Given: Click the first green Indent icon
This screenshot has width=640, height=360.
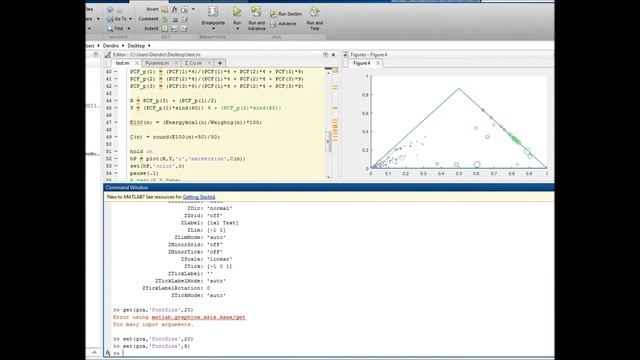Looking at the screenshot, I should click(164, 29).
